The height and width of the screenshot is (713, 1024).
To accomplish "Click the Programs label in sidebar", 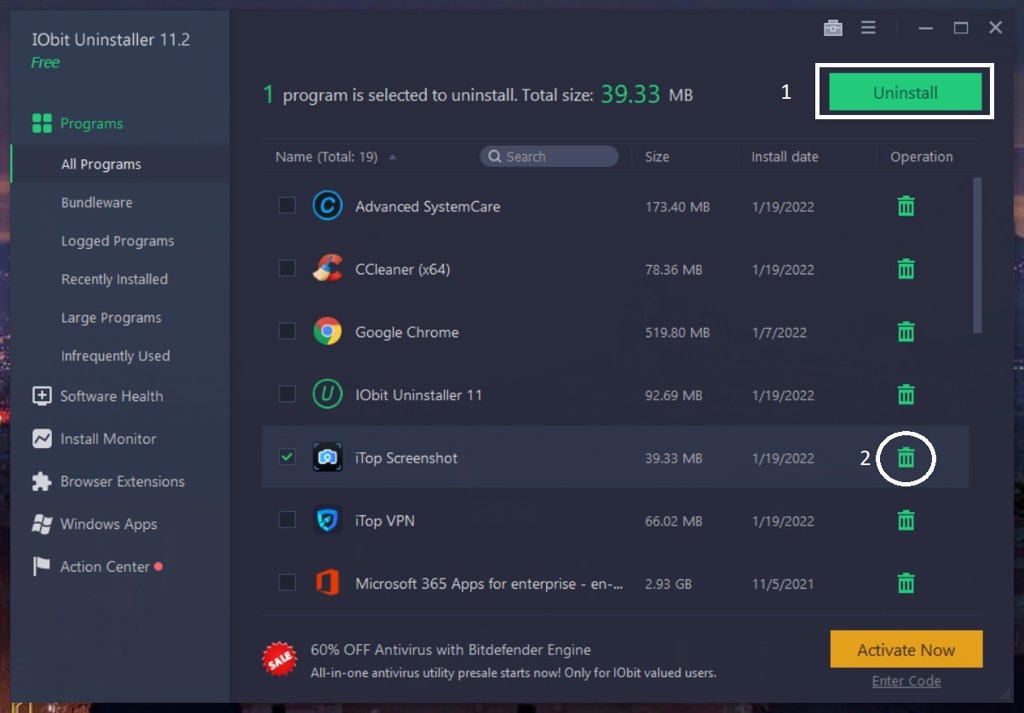I will click(91, 123).
